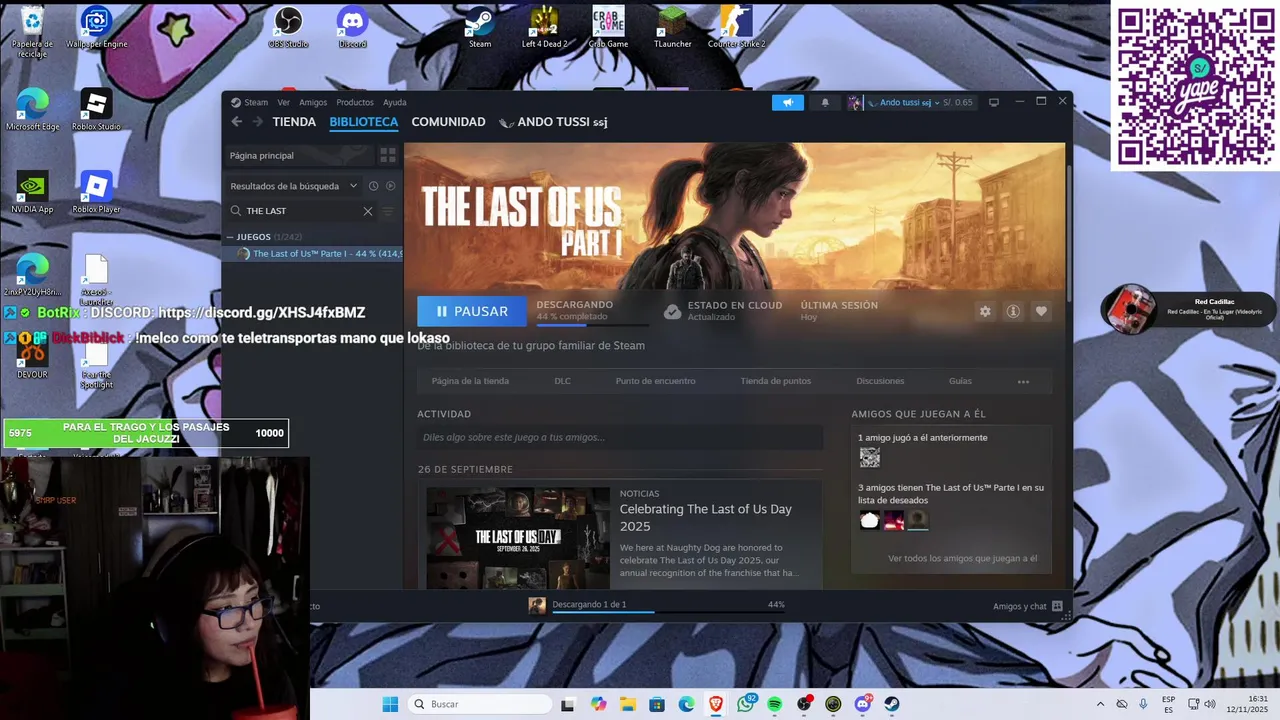The height and width of the screenshot is (720, 1280).
Task: Open the ANDO TUSSI ssj profile tab
Action: [x=553, y=122]
